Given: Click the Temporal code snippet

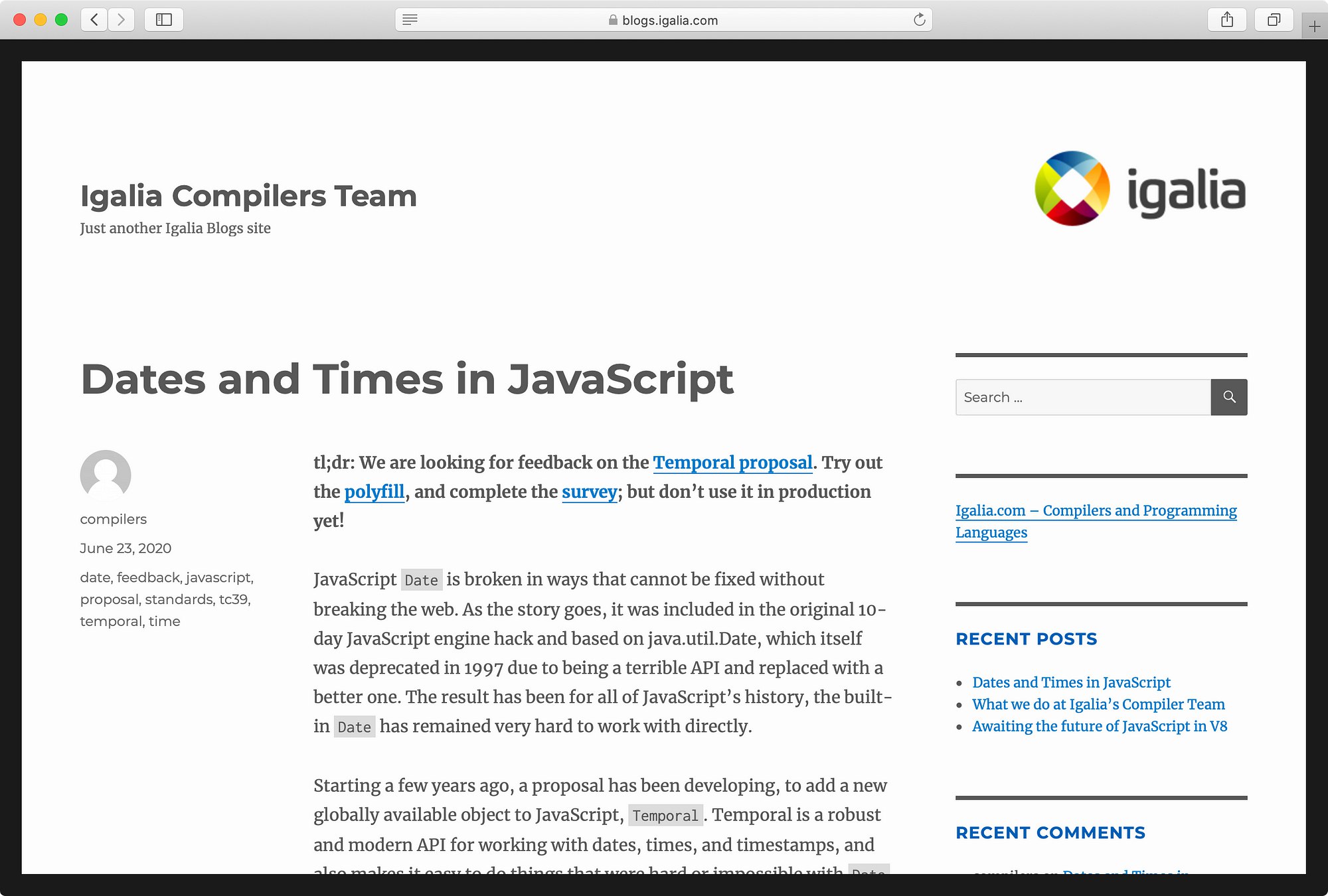Looking at the screenshot, I should pyautogui.click(x=665, y=816).
